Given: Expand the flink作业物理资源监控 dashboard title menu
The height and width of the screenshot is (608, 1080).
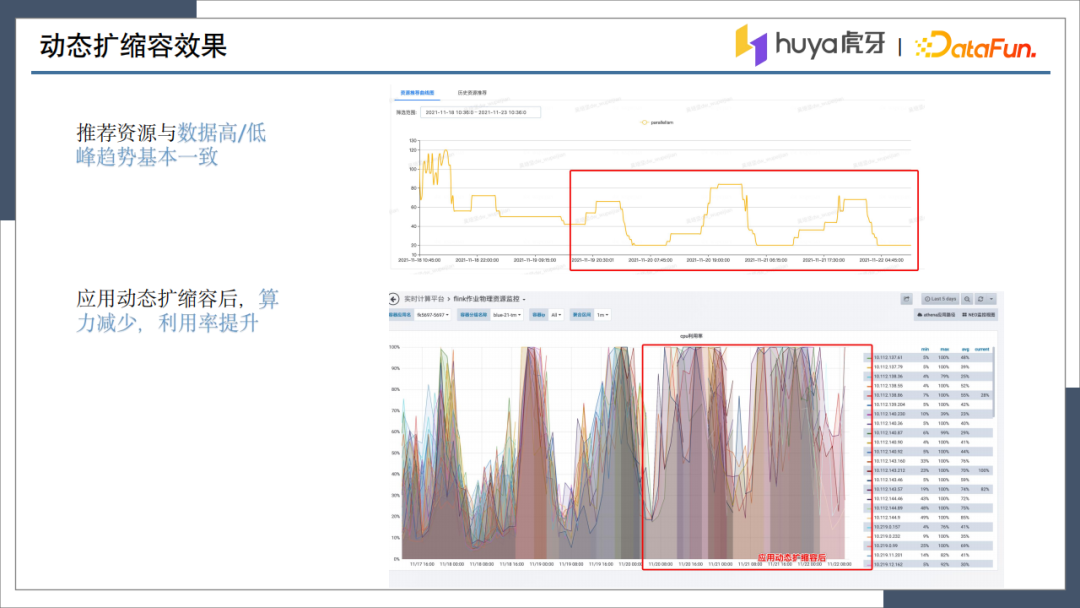Looking at the screenshot, I should point(489,299).
